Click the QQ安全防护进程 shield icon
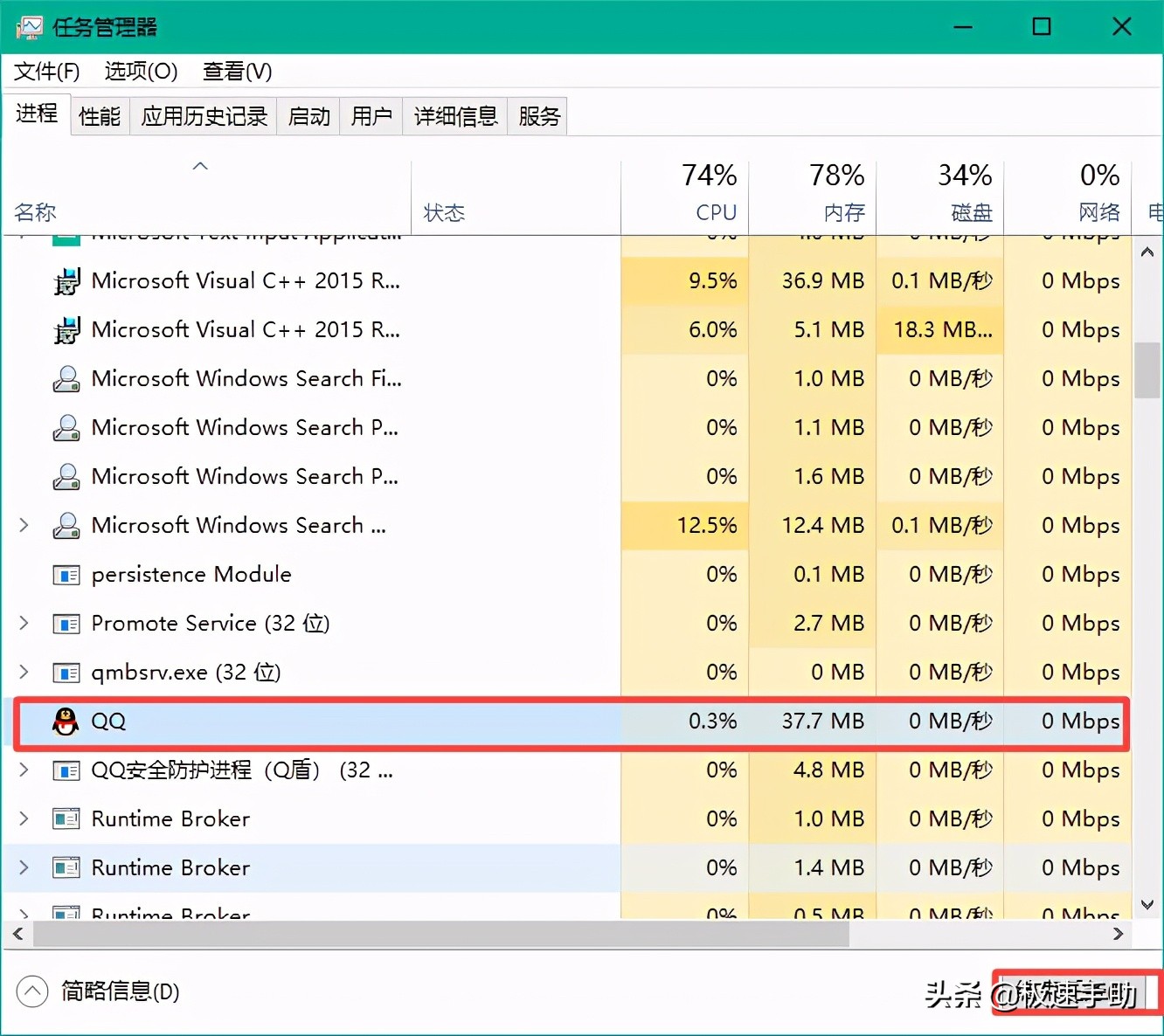 66,770
